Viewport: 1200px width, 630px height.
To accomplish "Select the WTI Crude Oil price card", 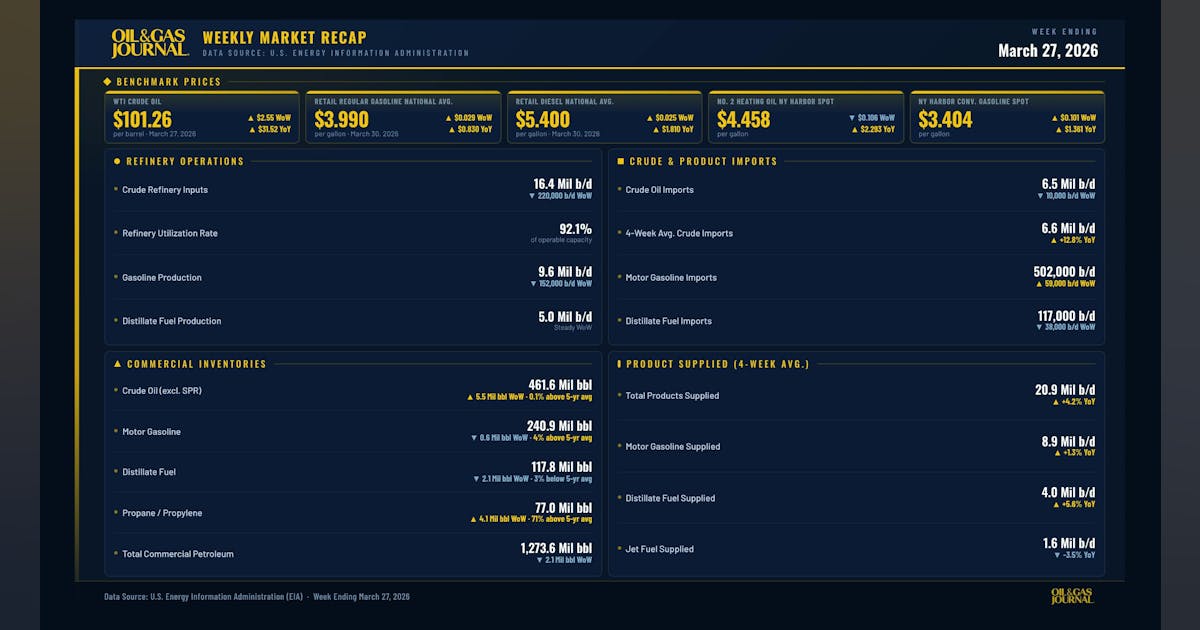I will (202, 117).
